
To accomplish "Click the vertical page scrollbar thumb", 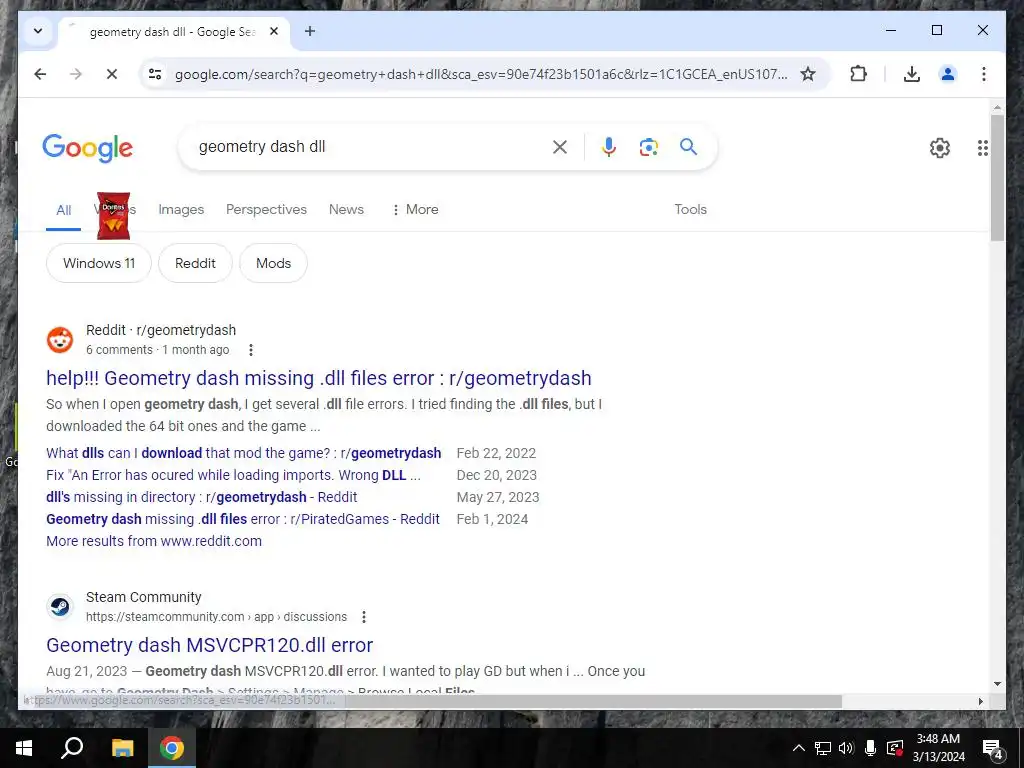I will [x=997, y=178].
